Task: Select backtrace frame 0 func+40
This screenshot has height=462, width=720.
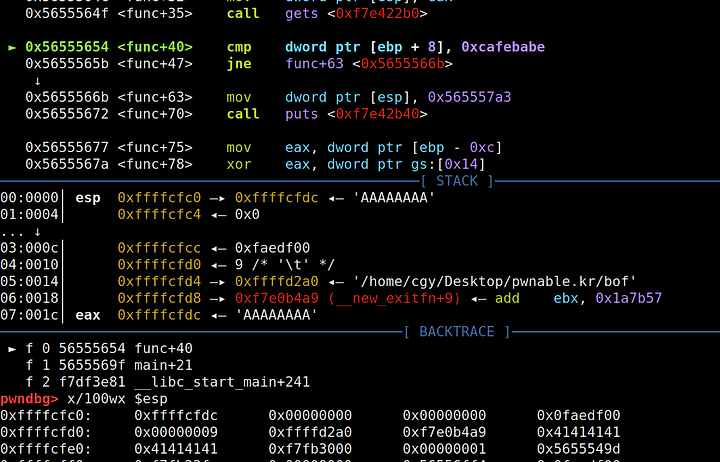Action: click(109, 349)
